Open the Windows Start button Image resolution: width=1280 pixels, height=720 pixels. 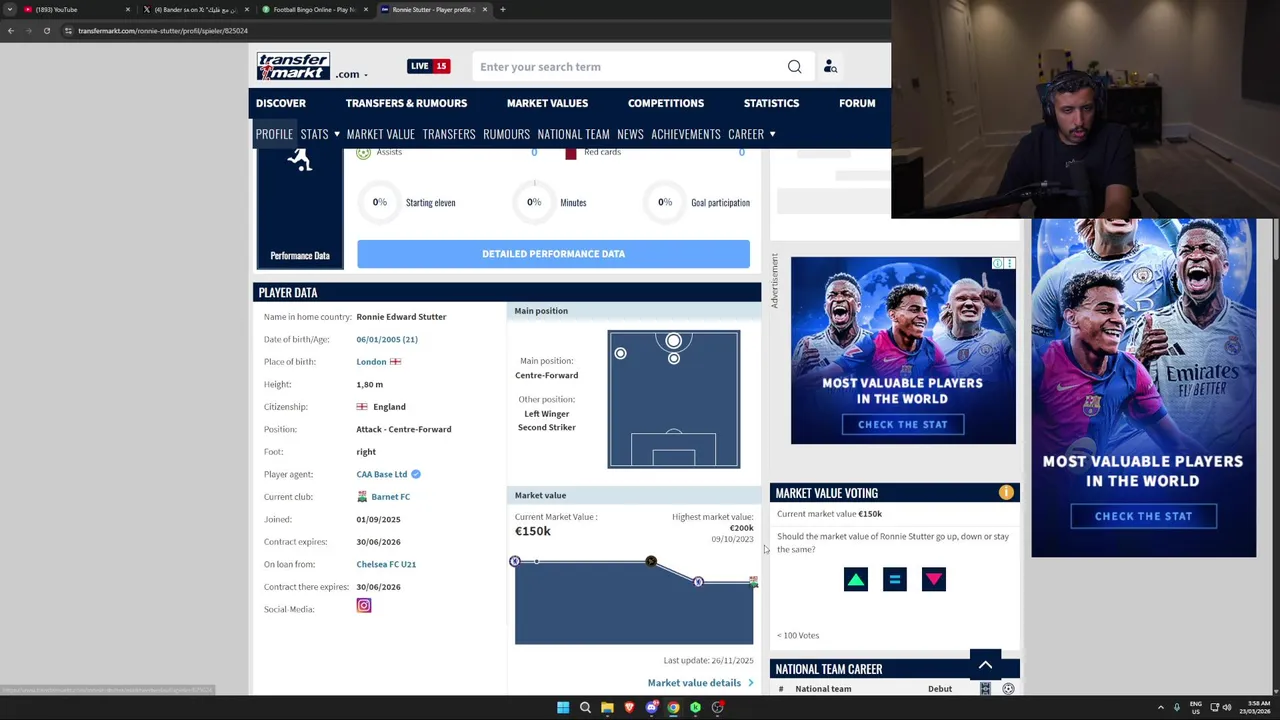pyautogui.click(x=563, y=708)
